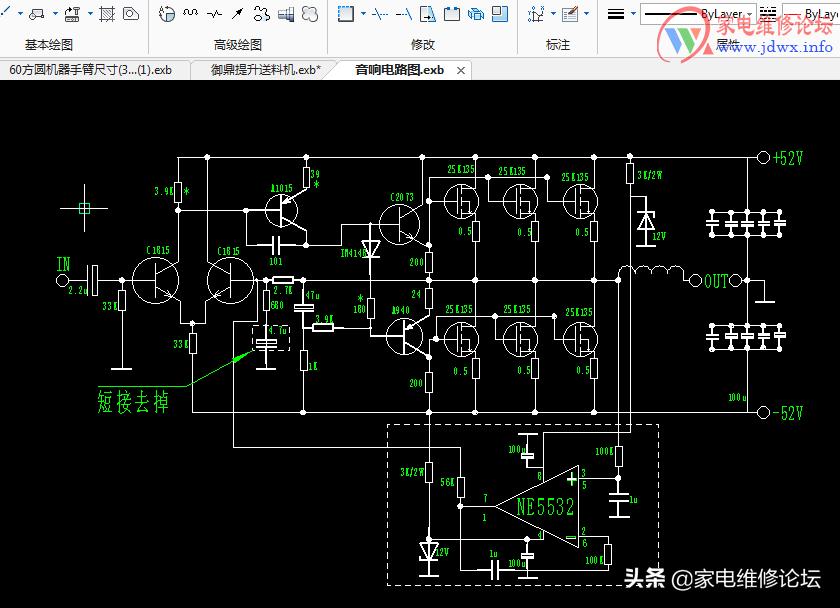Switch to the 60方圆机器手臂尺寸 drawing tab
The image size is (840, 608).
pos(91,70)
